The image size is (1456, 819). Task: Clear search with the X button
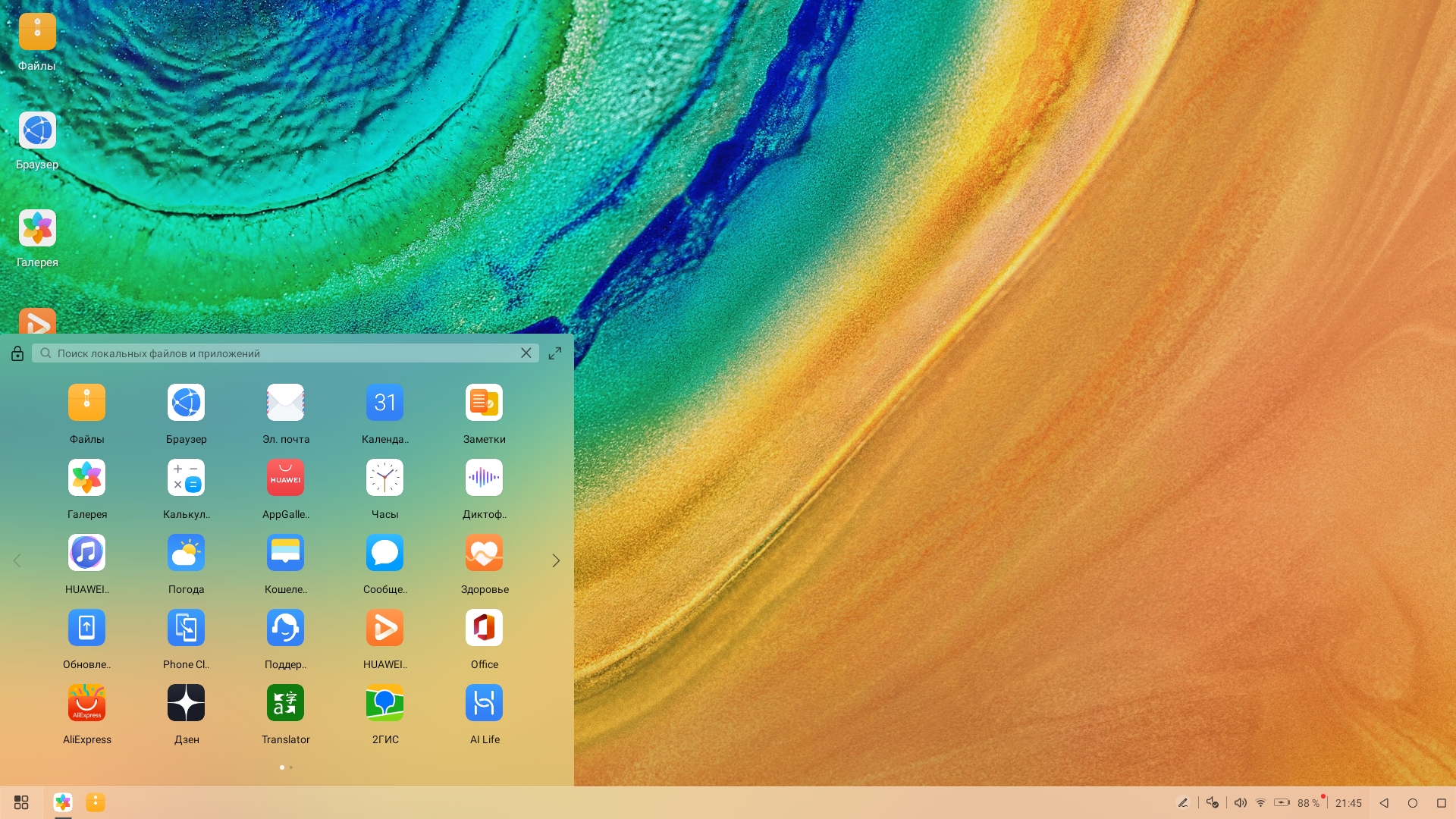526,353
